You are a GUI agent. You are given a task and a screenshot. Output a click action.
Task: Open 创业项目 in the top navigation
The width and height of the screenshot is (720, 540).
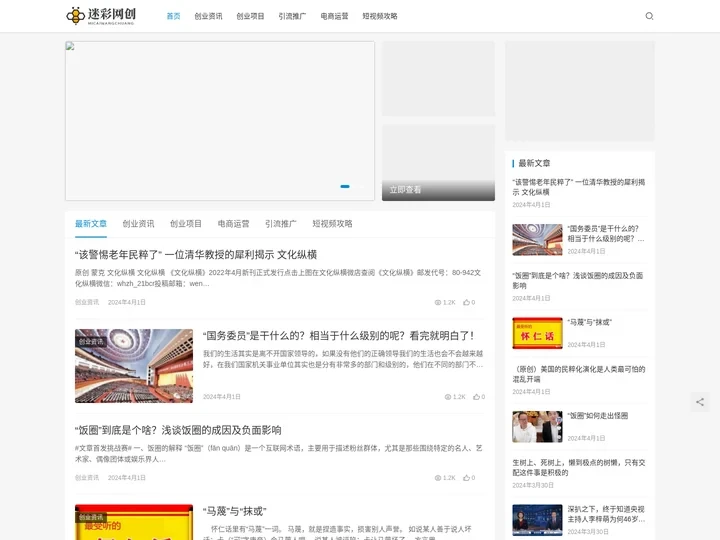(250, 16)
